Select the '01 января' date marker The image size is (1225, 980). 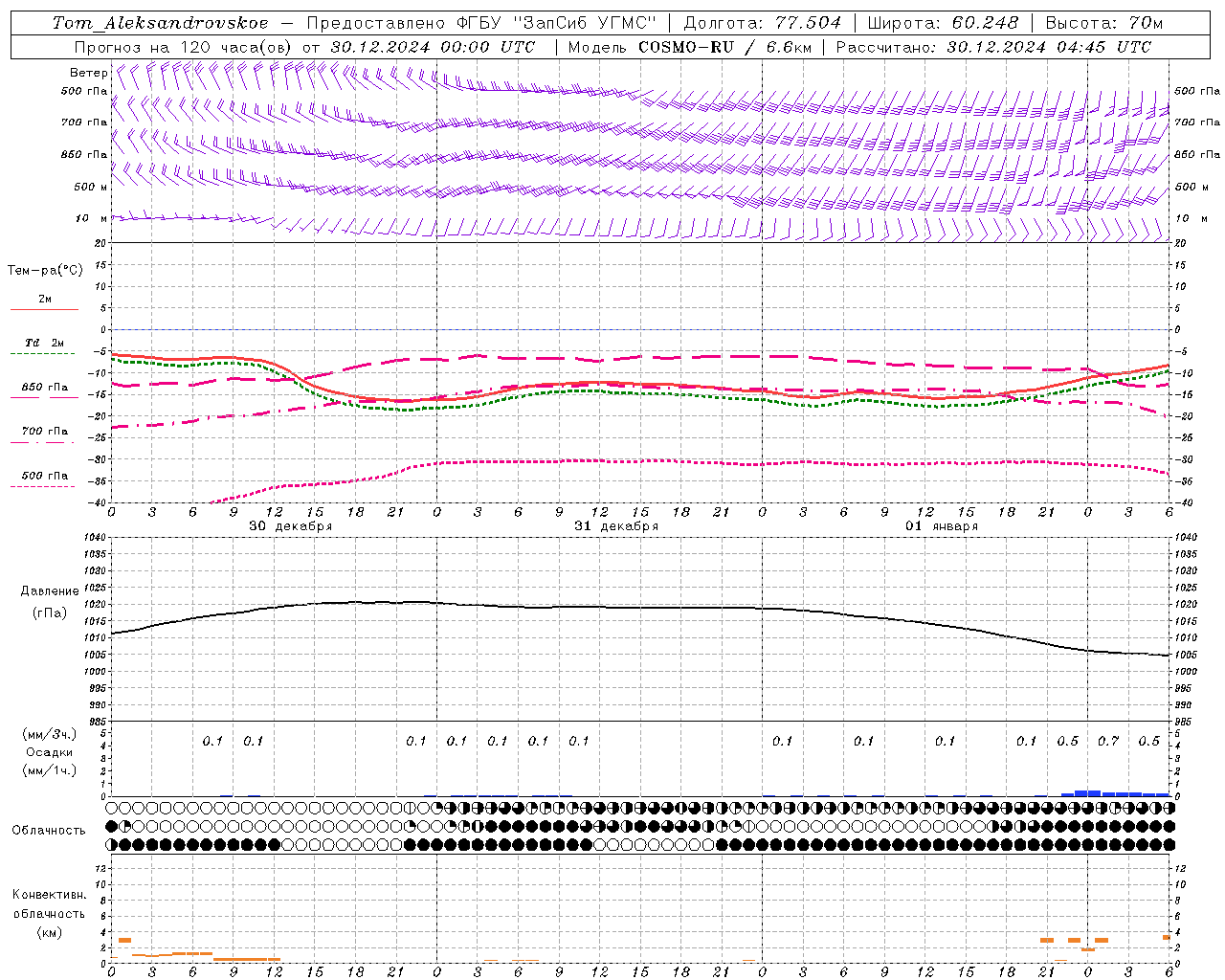click(942, 526)
